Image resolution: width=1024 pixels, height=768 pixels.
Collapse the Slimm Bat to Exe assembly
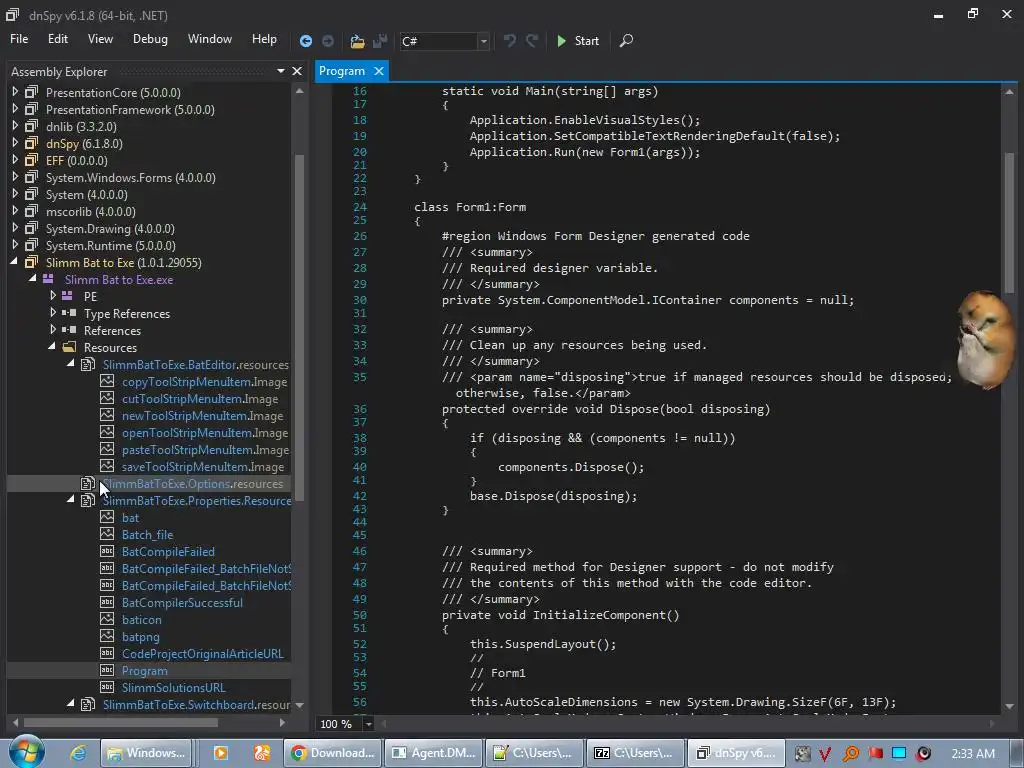[x=14, y=262]
